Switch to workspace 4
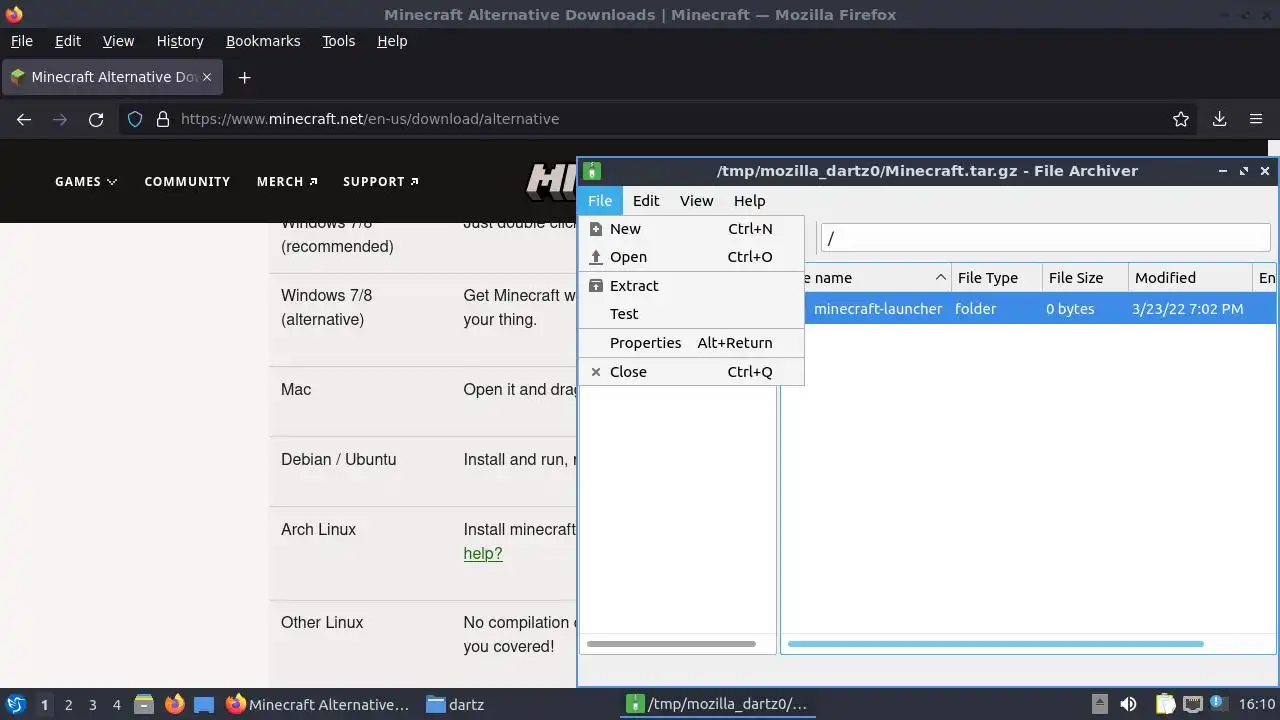The width and height of the screenshot is (1280, 720). point(116,705)
